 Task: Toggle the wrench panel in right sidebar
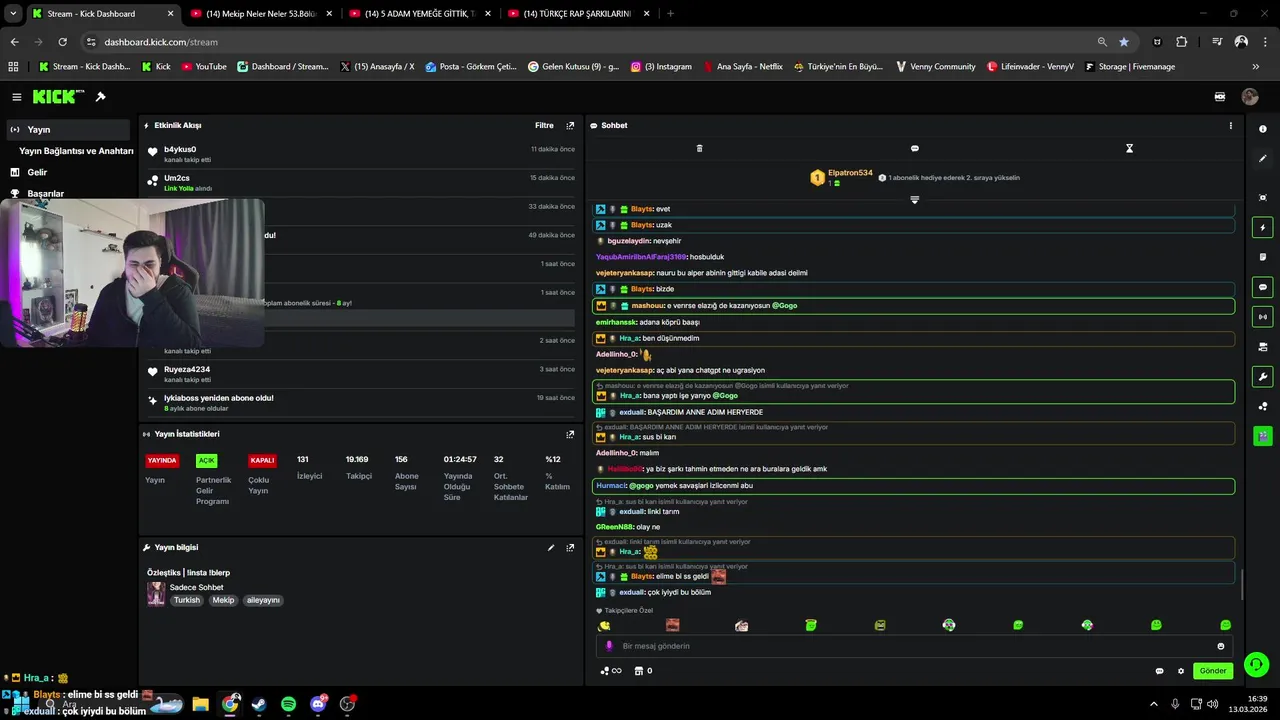[1263, 377]
